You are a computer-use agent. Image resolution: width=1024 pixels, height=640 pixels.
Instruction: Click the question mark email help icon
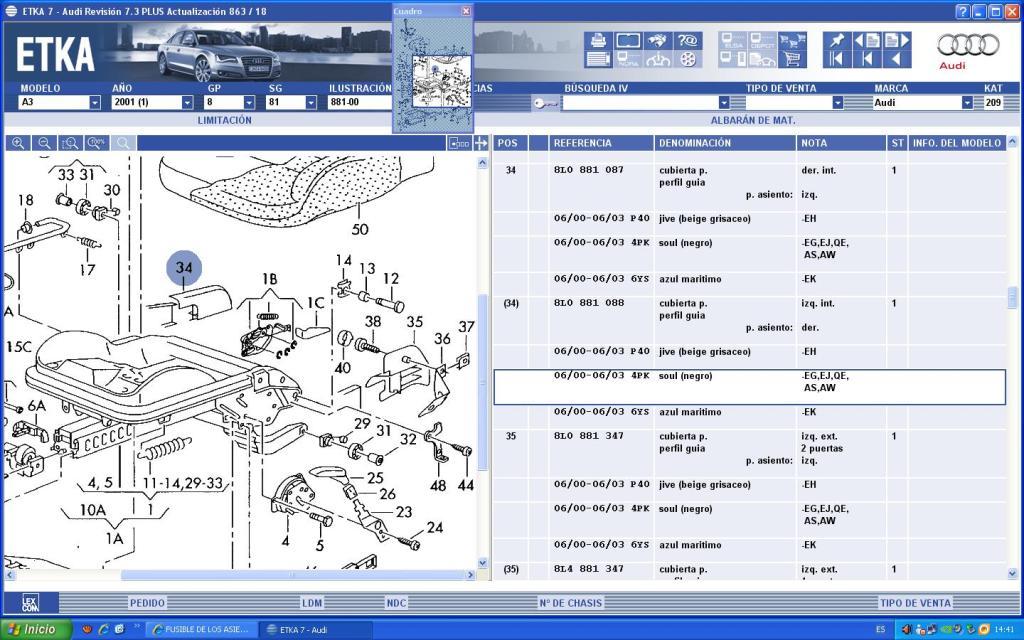pos(688,41)
